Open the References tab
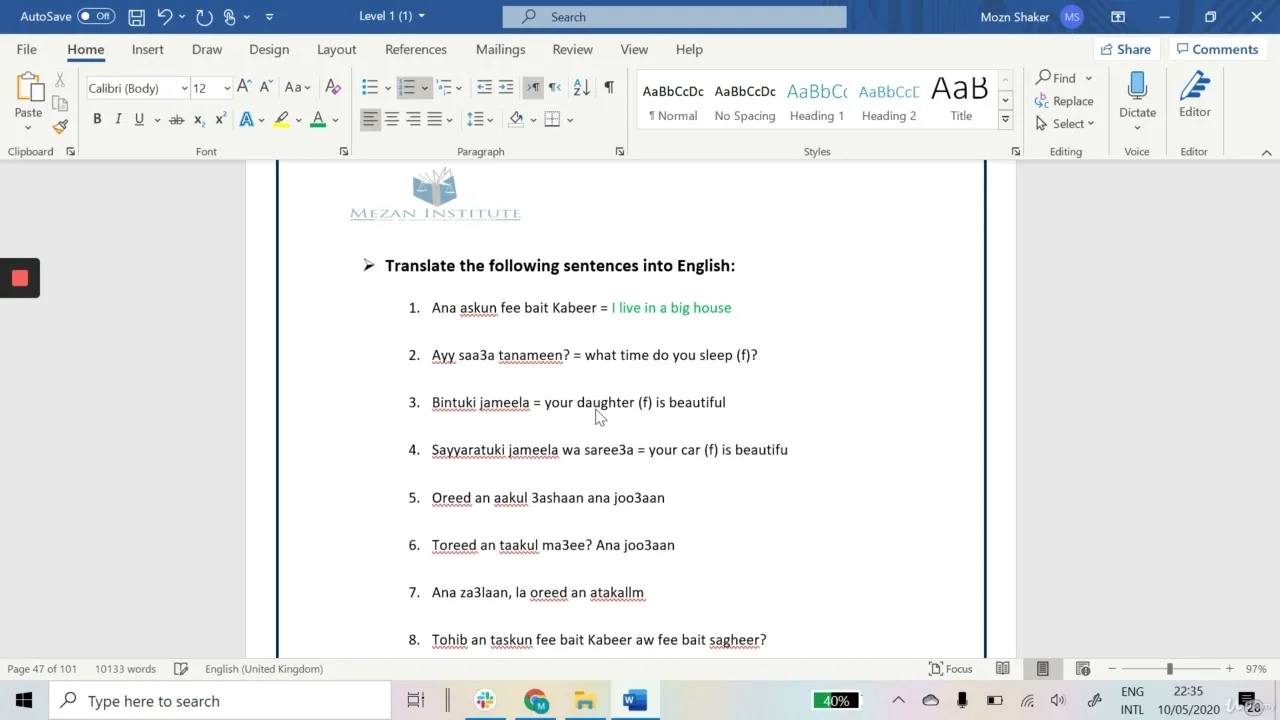 415,49
